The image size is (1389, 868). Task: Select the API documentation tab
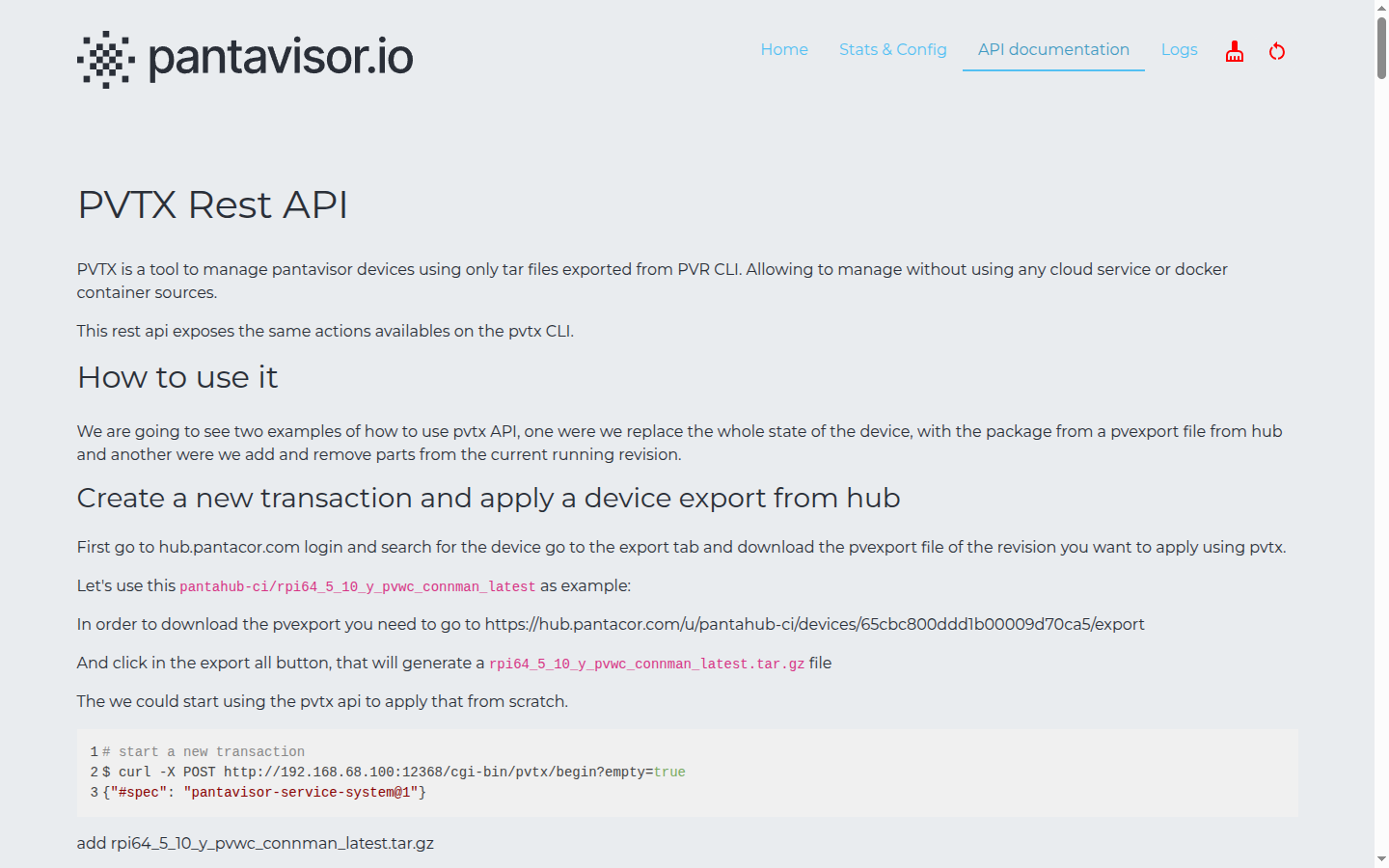(x=1053, y=49)
